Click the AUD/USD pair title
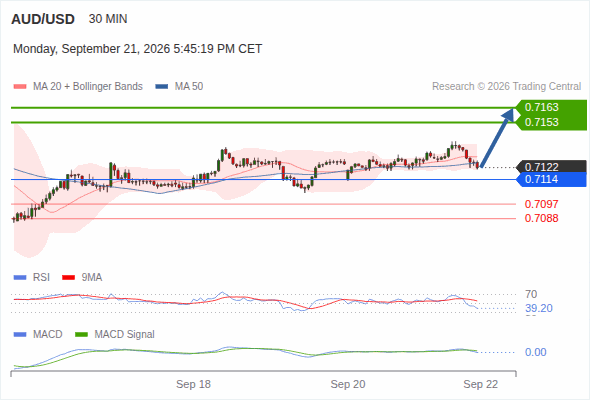Viewport: 590px width, 400px height. pyautogui.click(x=43, y=19)
